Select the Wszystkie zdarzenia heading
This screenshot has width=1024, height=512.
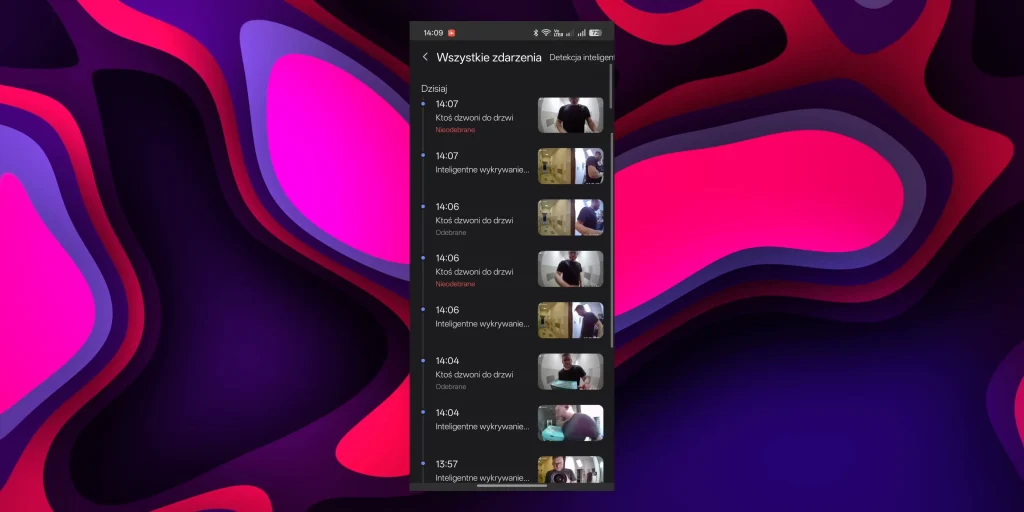[x=489, y=57]
